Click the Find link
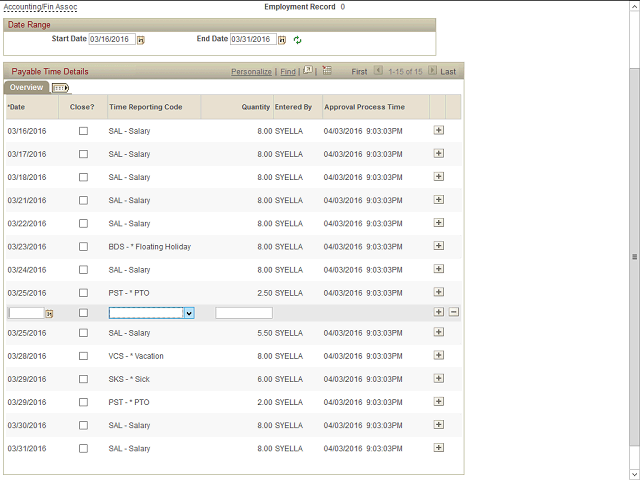 point(287,72)
